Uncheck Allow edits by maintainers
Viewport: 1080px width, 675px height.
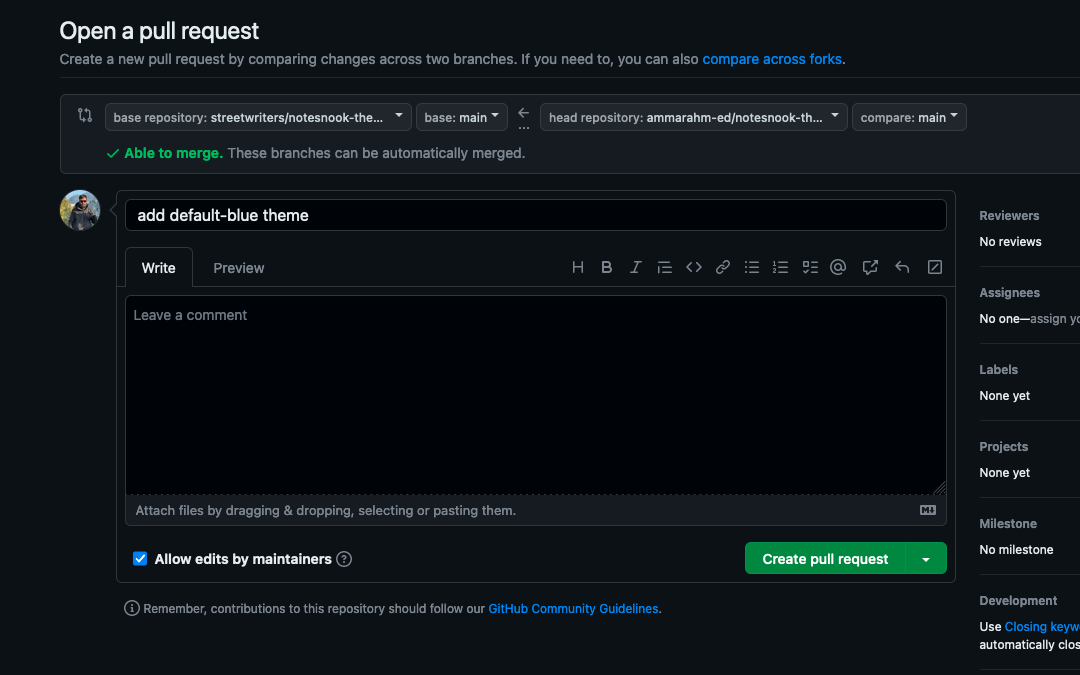coord(140,559)
